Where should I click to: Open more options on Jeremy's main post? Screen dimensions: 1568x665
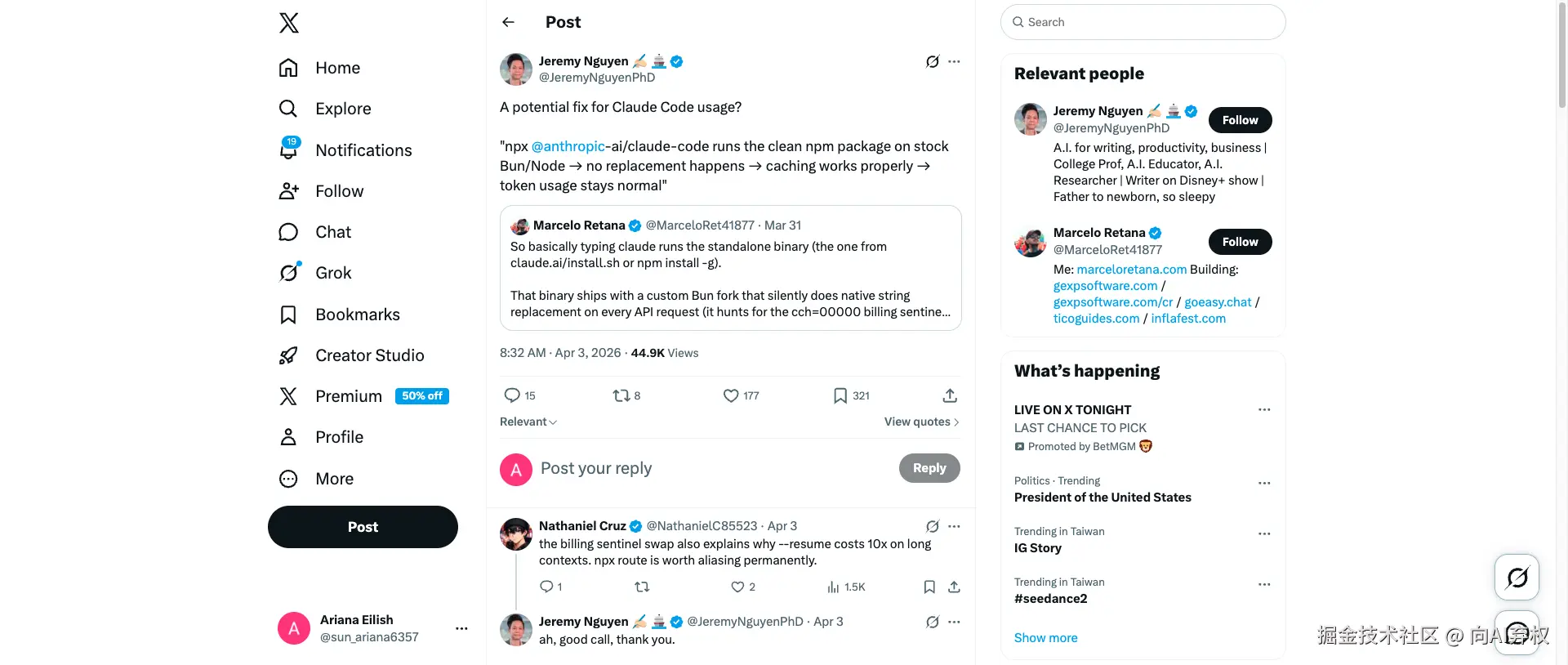click(x=954, y=62)
